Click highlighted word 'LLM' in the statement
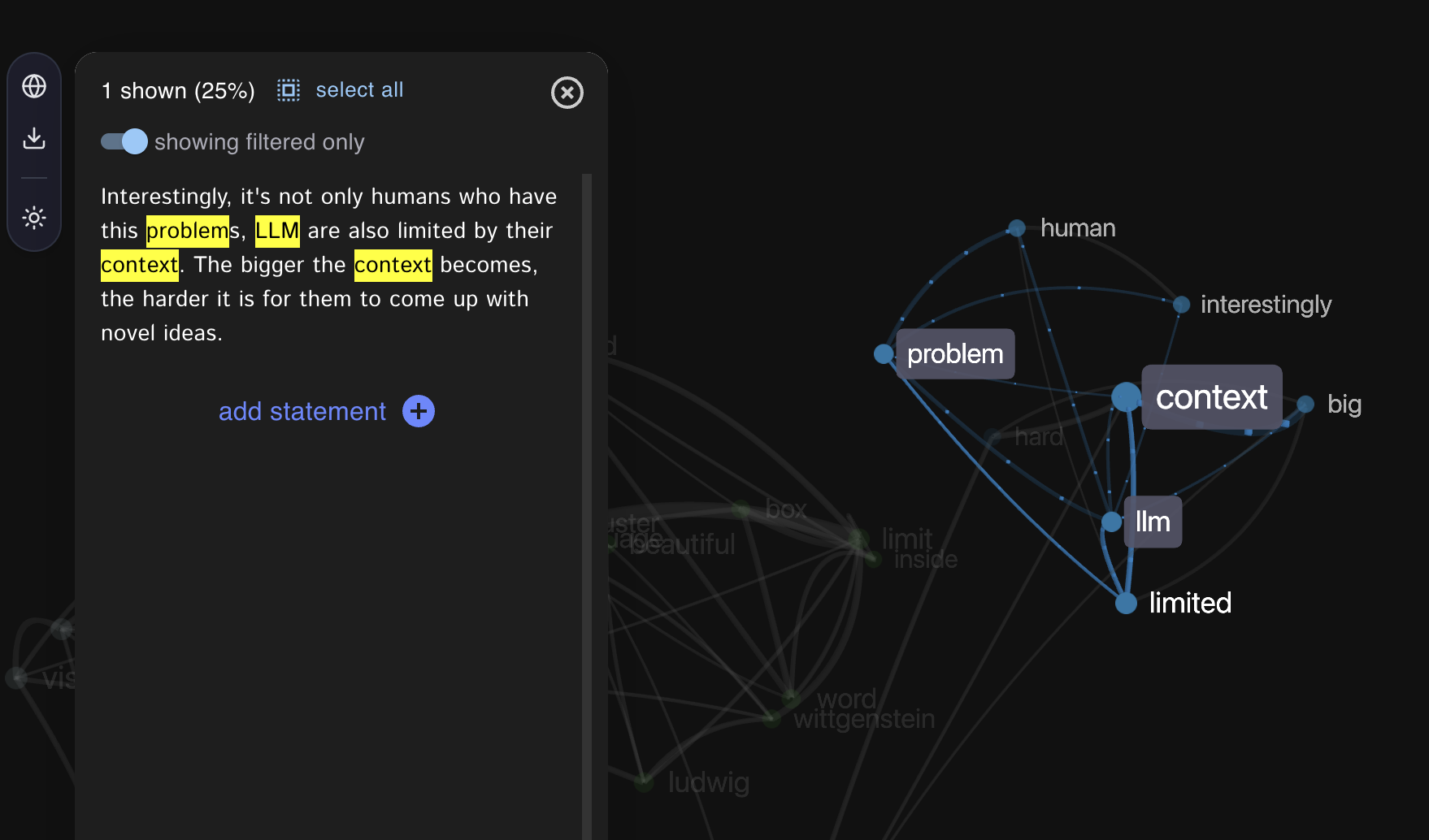Screen dimensions: 1429x840 (x=277, y=231)
